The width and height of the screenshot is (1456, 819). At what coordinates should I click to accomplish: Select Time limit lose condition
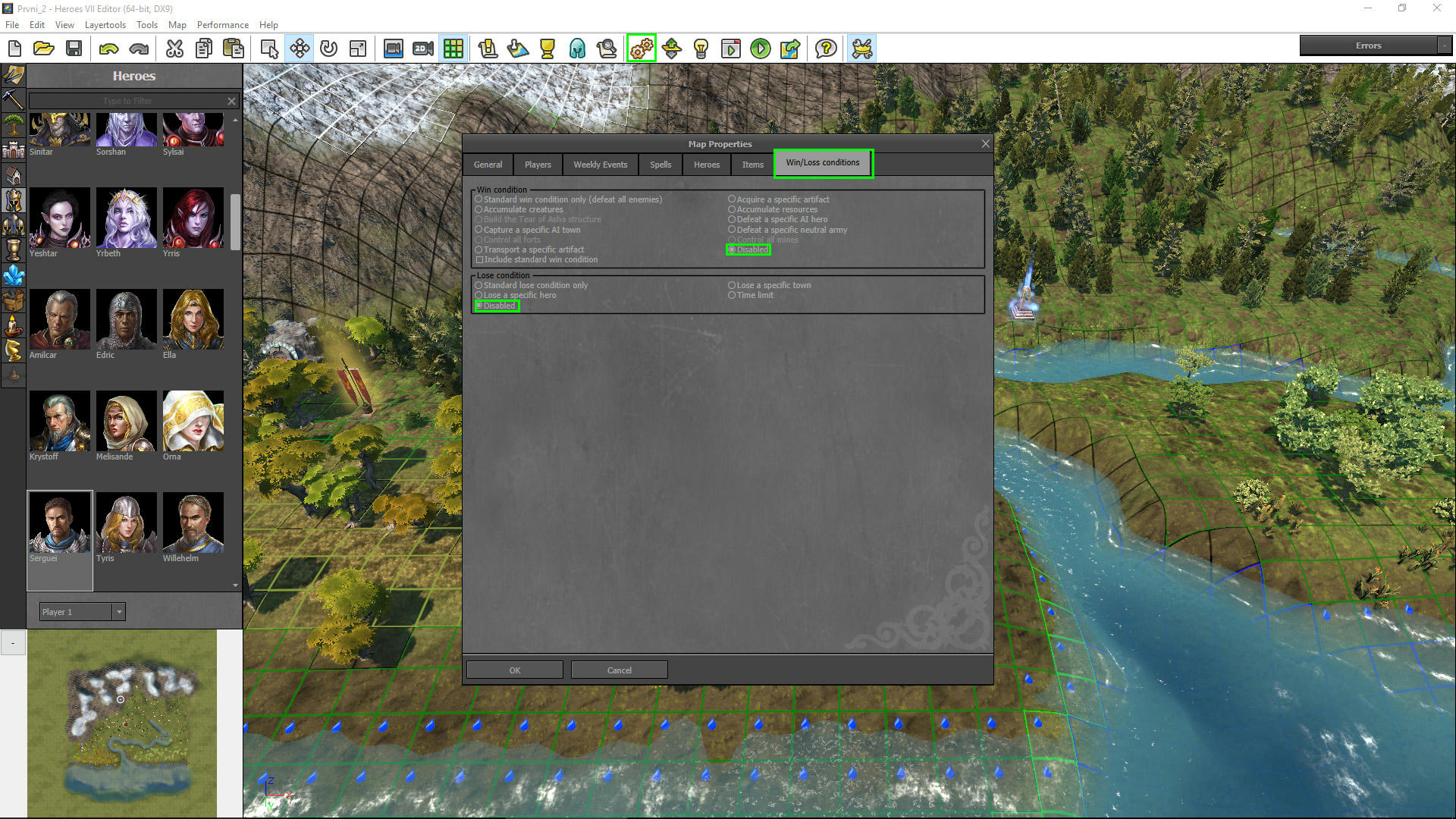pyautogui.click(x=751, y=295)
